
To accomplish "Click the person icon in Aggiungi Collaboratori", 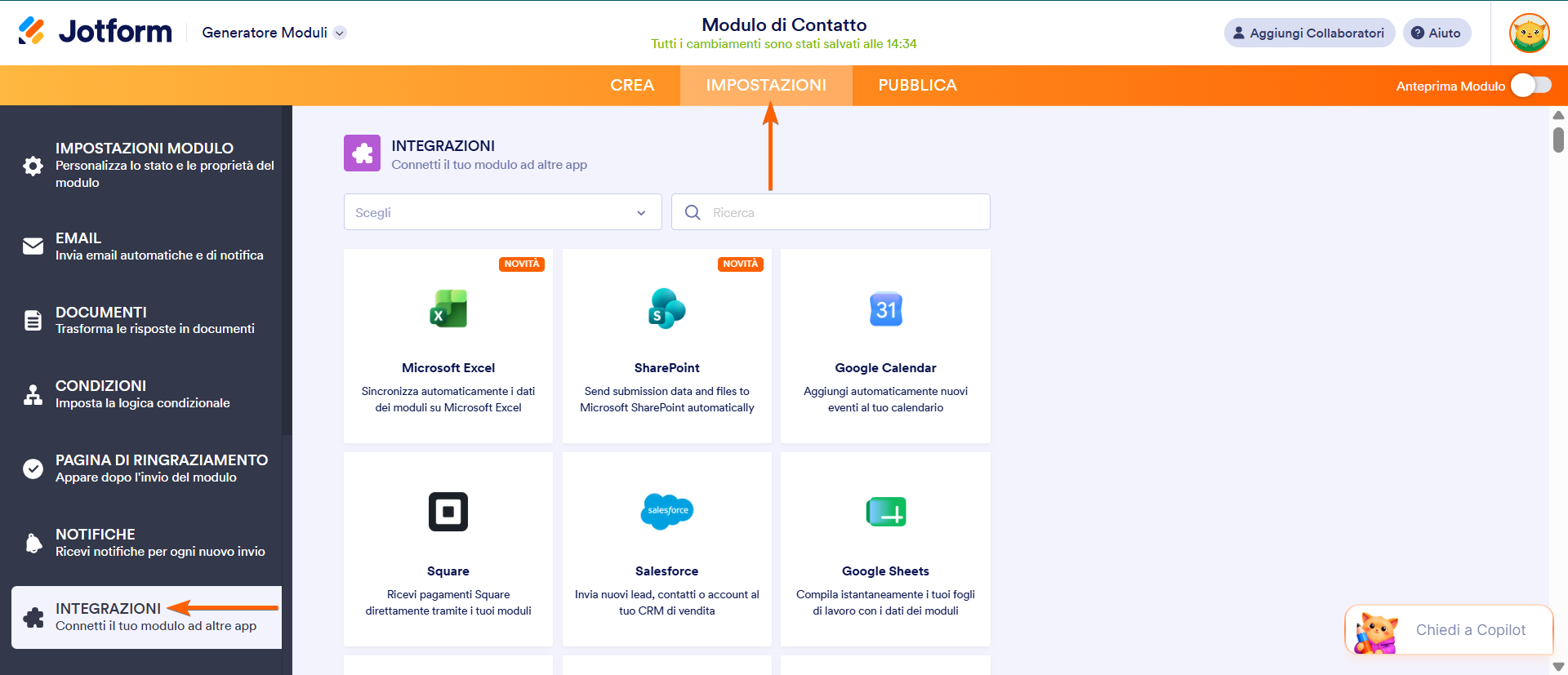I will pyautogui.click(x=1239, y=33).
